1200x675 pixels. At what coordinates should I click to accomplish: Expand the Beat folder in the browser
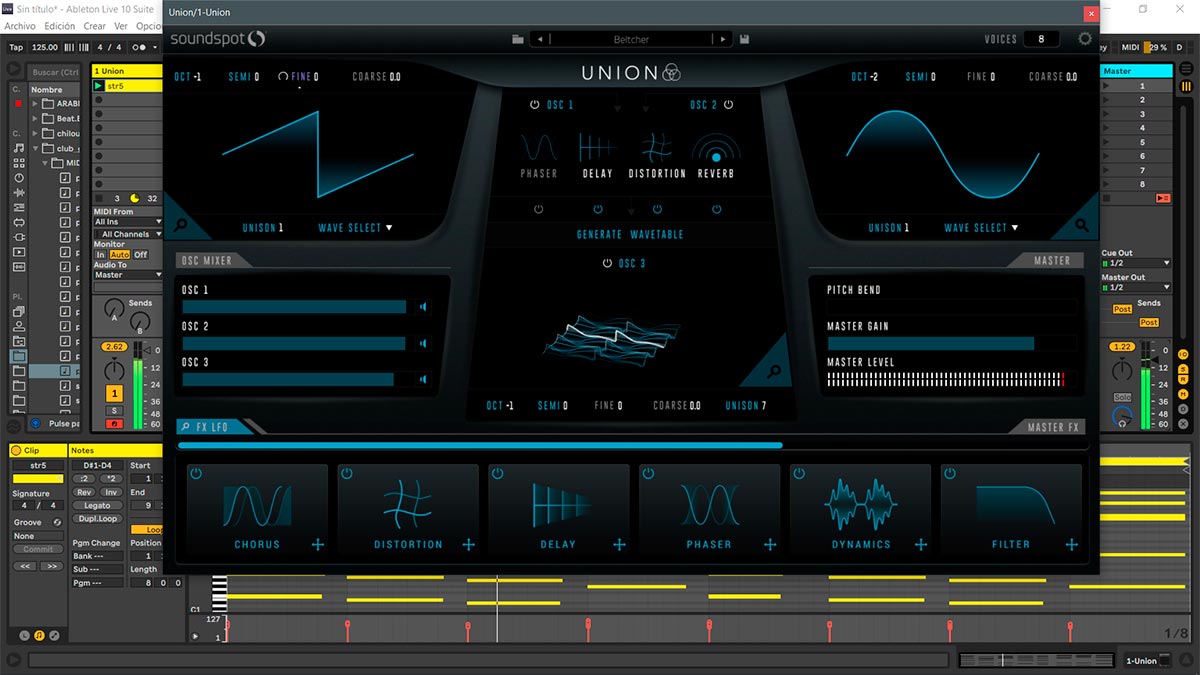(36, 118)
